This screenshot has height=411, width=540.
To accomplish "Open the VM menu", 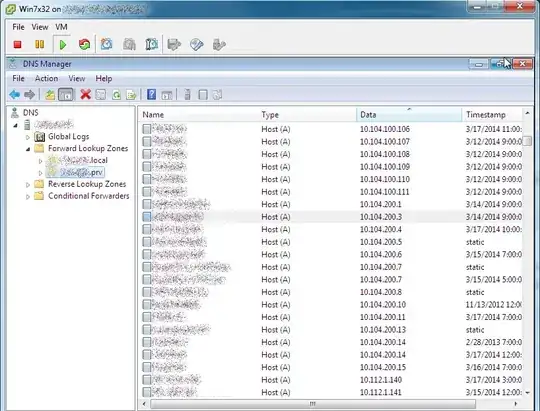I will [x=61, y=27].
